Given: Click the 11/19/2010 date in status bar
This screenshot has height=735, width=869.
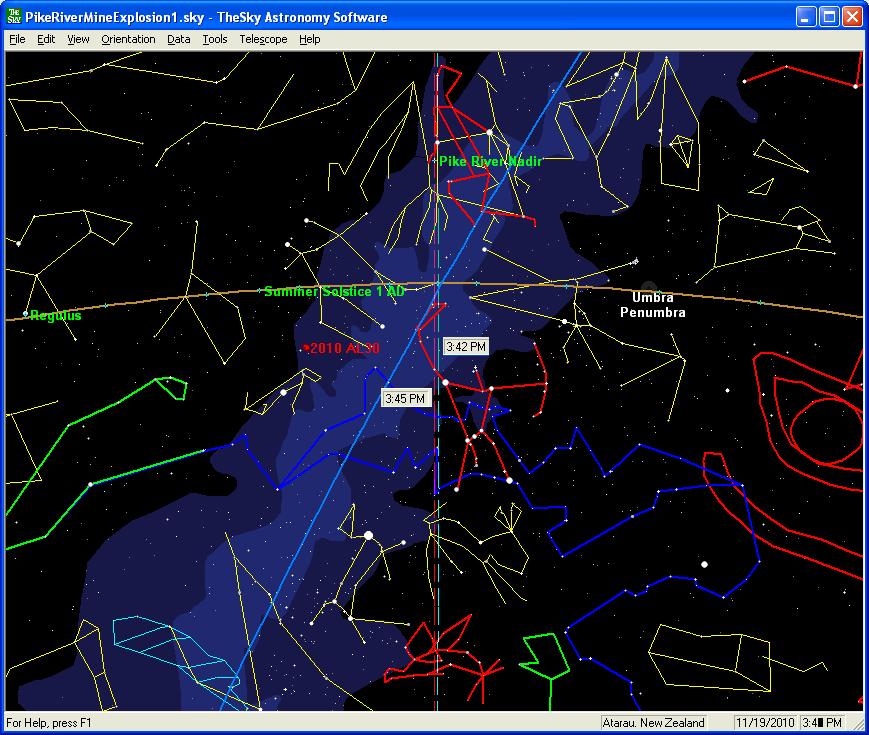Looking at the screenshot, I should click(764, 722).
